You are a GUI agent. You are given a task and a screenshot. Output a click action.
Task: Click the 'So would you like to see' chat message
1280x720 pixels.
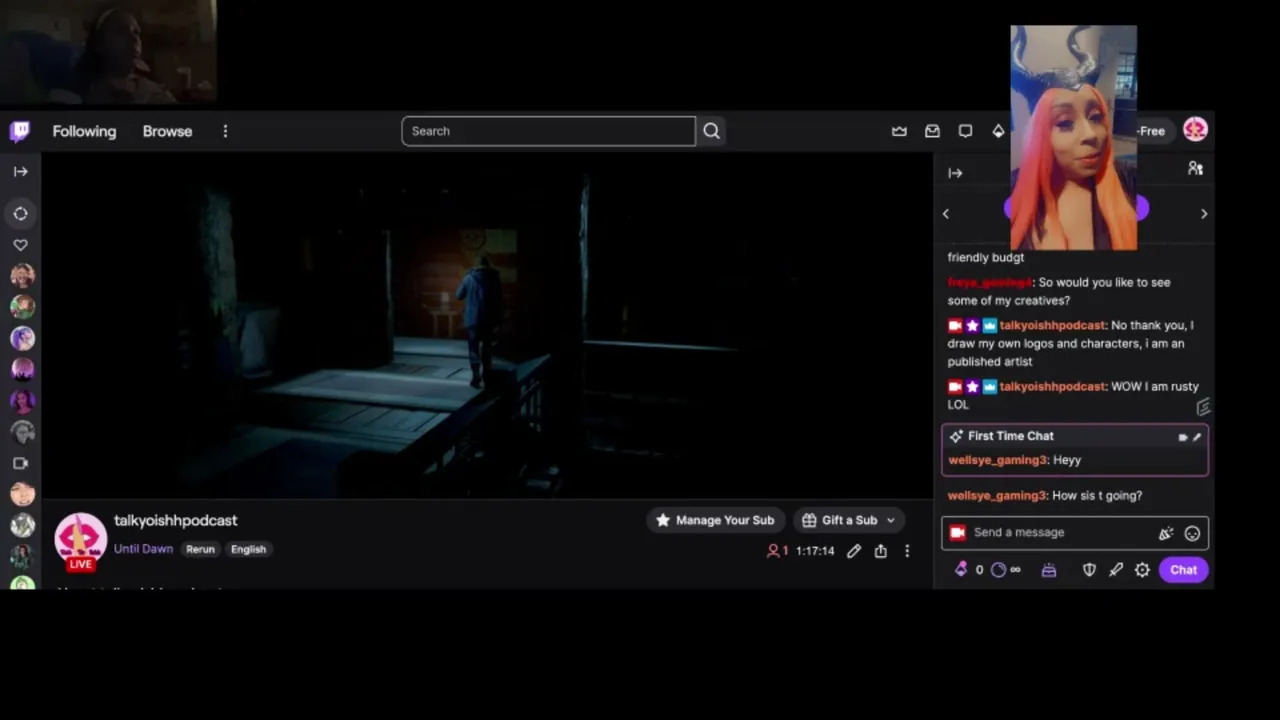[x=1059, y=291]
